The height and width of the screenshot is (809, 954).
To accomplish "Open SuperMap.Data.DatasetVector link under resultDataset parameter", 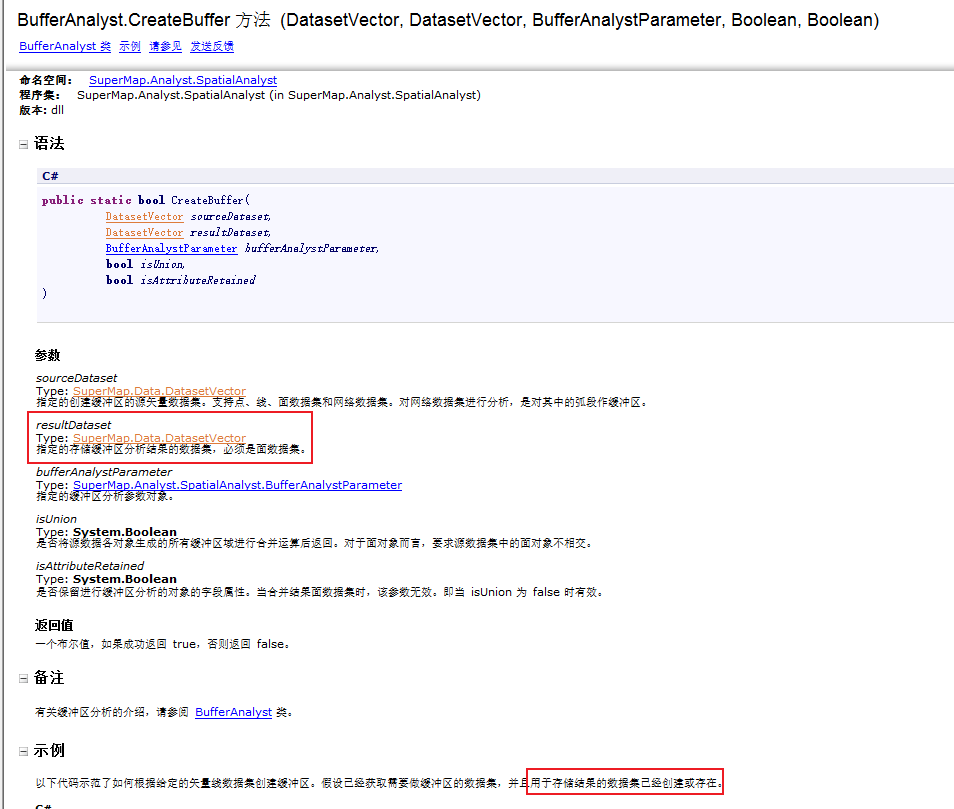I will (x=159, y=437).
